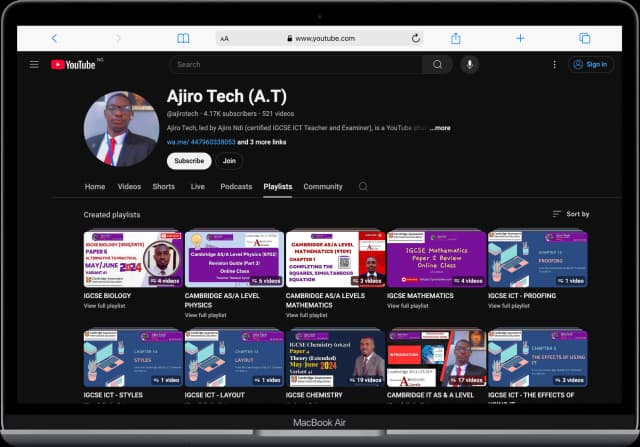Viewport: 640px width, 447px height.
Task: Open Cambridge AS/A Level Physics thumbnail
Action: [x=234, y=259]
